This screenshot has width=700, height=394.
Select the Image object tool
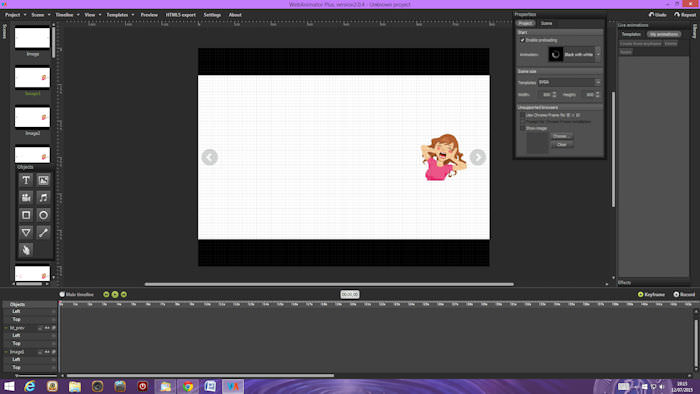43,180
